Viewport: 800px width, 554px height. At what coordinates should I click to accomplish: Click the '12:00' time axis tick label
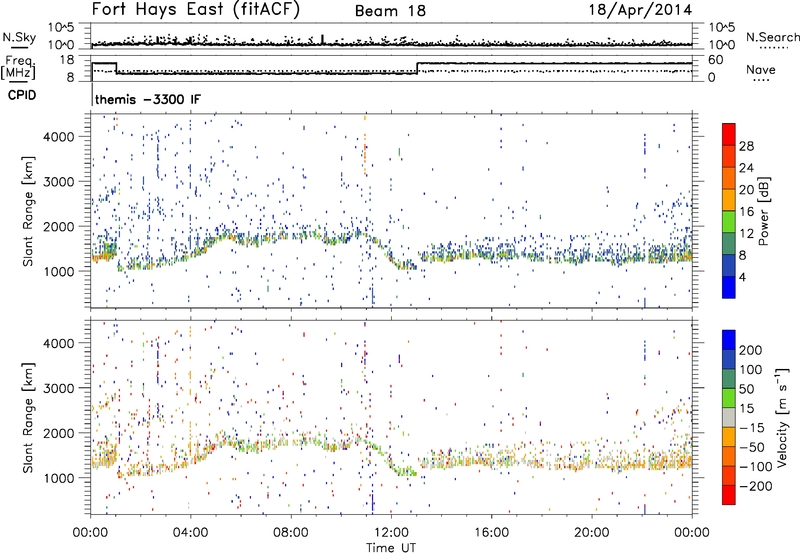tap(391, 533)
